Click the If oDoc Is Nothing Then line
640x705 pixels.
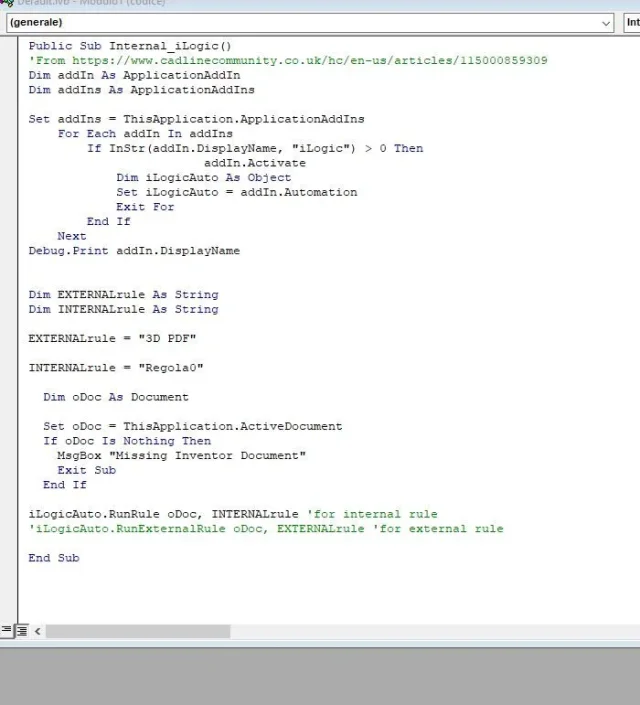click(x=127, y=441)
